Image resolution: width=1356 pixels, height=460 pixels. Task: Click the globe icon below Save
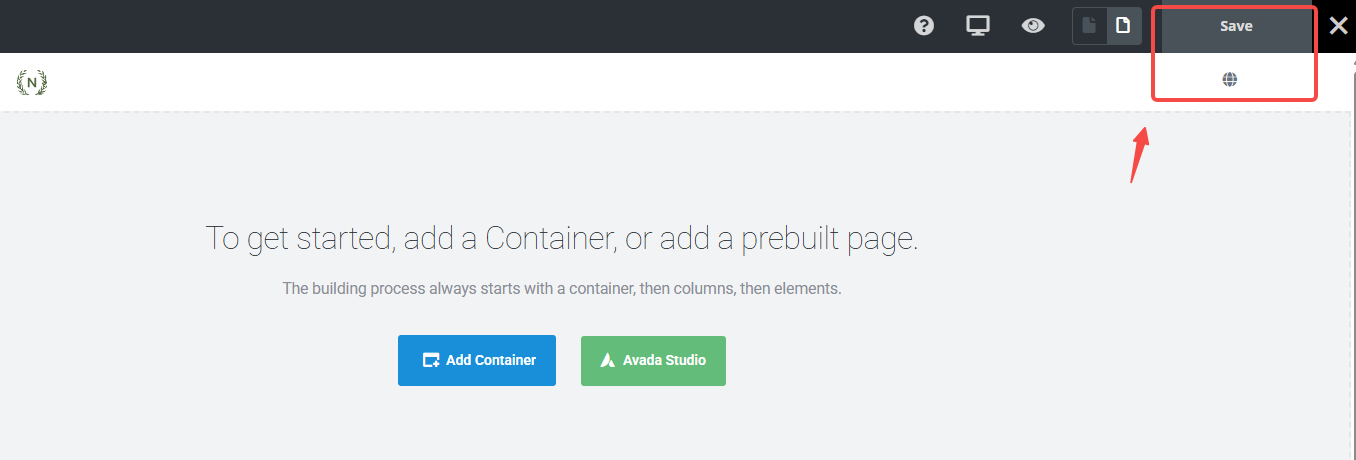click(x=1230, y=80)
